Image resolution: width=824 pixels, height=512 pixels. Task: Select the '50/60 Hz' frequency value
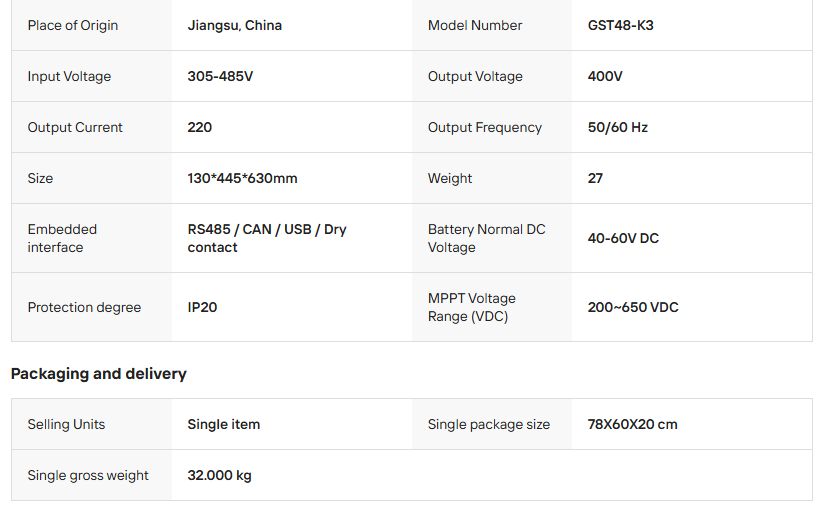618,127
